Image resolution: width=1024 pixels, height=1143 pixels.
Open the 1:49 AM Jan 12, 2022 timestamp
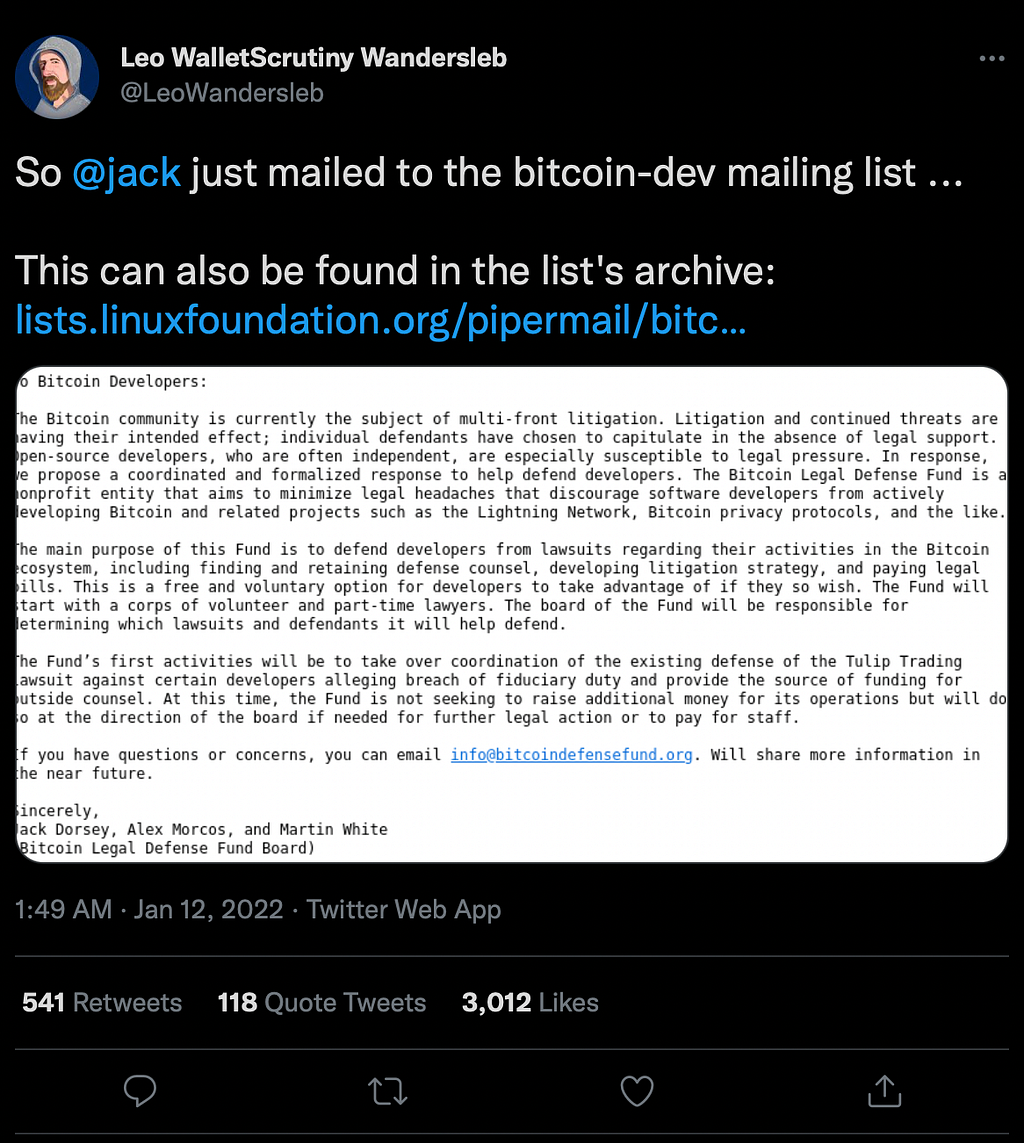[x=149, y=910]
